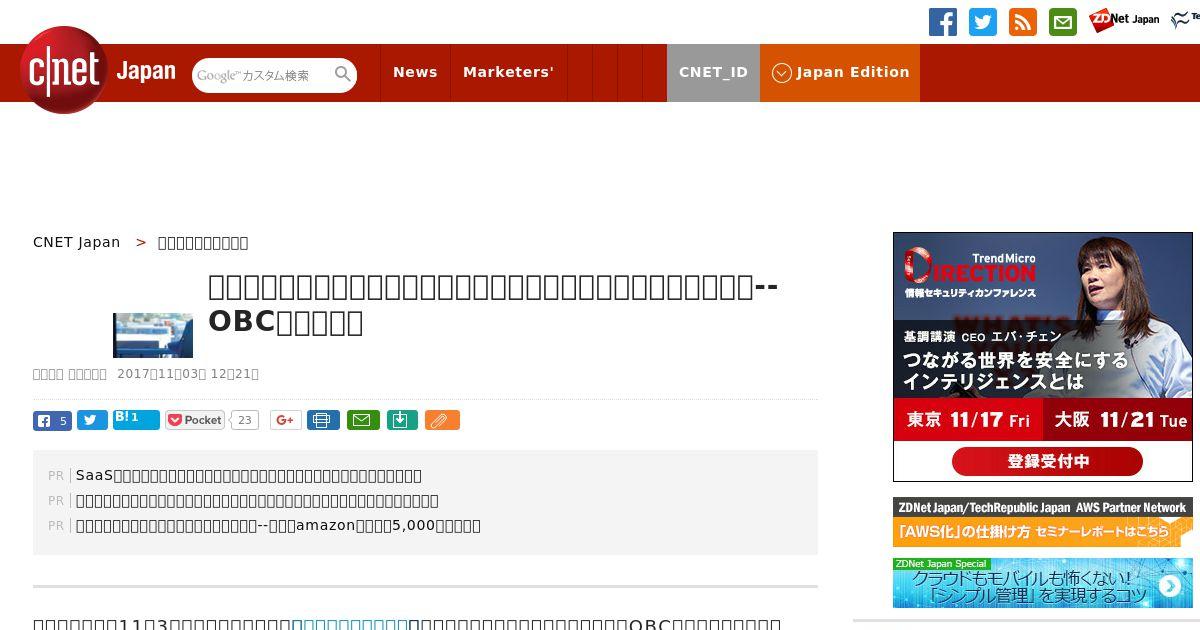Open the Twitter icon in the top bar

983,22
